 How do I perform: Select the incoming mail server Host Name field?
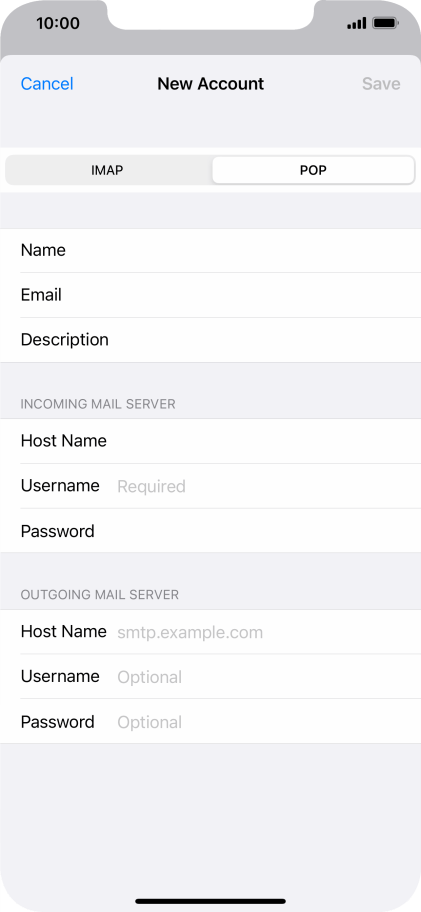[210, 441]
